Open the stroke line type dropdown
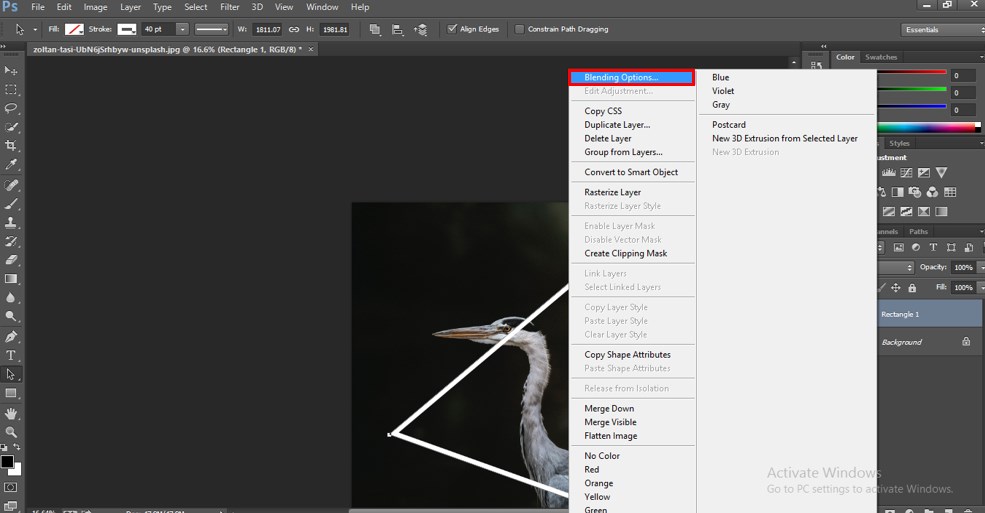Screen dimensions: 985x513 212,30
